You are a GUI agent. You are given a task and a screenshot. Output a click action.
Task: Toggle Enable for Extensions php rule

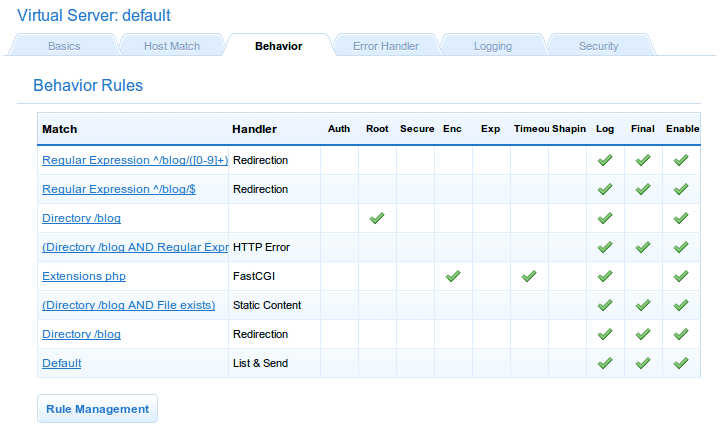681,276
